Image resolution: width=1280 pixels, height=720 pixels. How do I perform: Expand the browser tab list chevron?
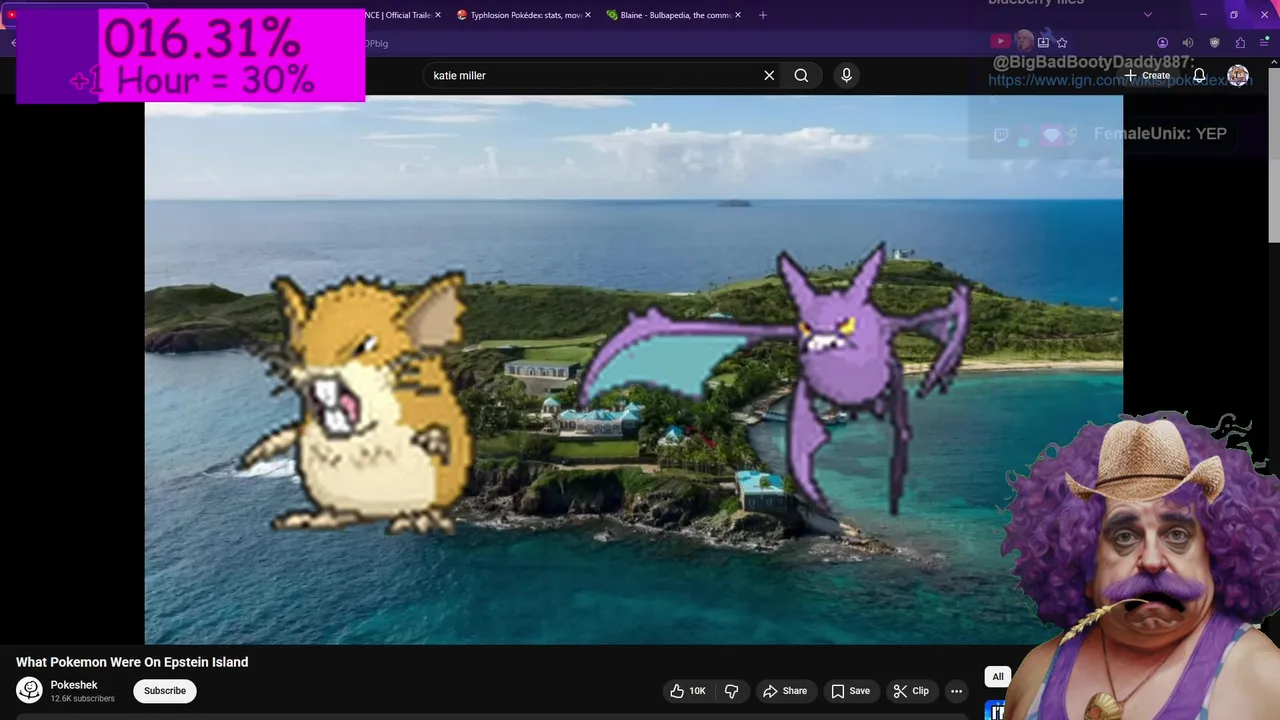tap(1148, 15)
